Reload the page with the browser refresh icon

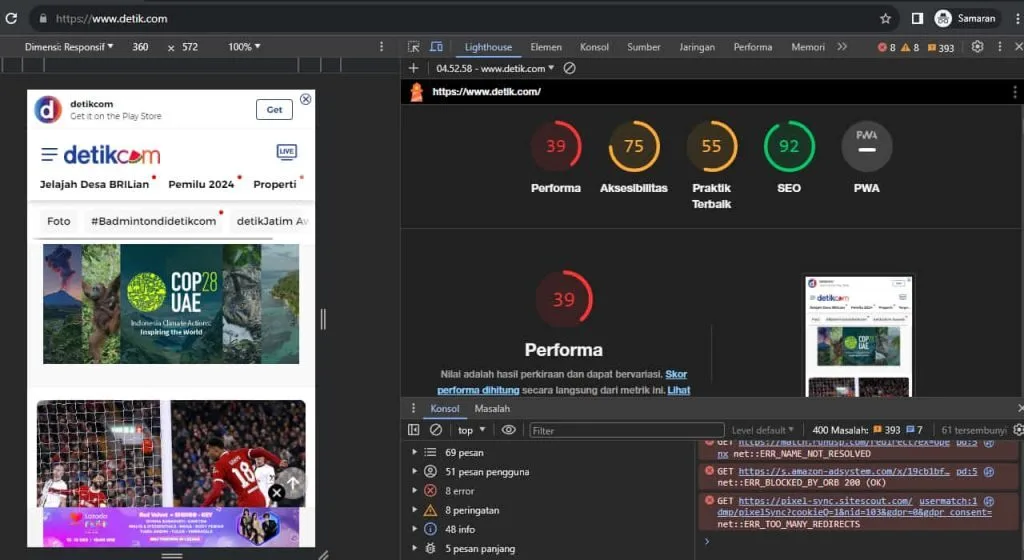coord(11,18)
